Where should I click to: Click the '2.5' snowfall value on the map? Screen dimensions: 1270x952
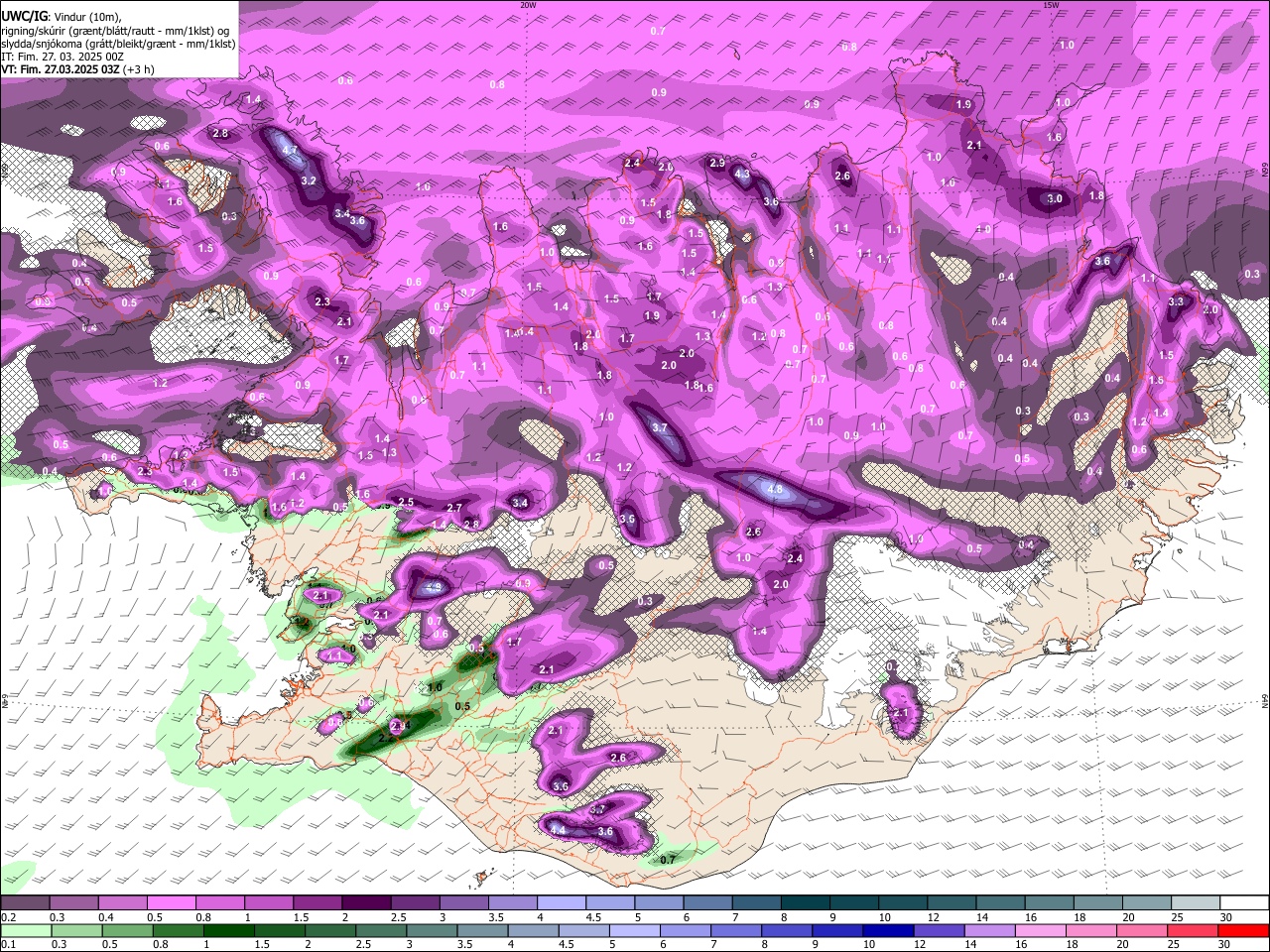coord(406,503)
